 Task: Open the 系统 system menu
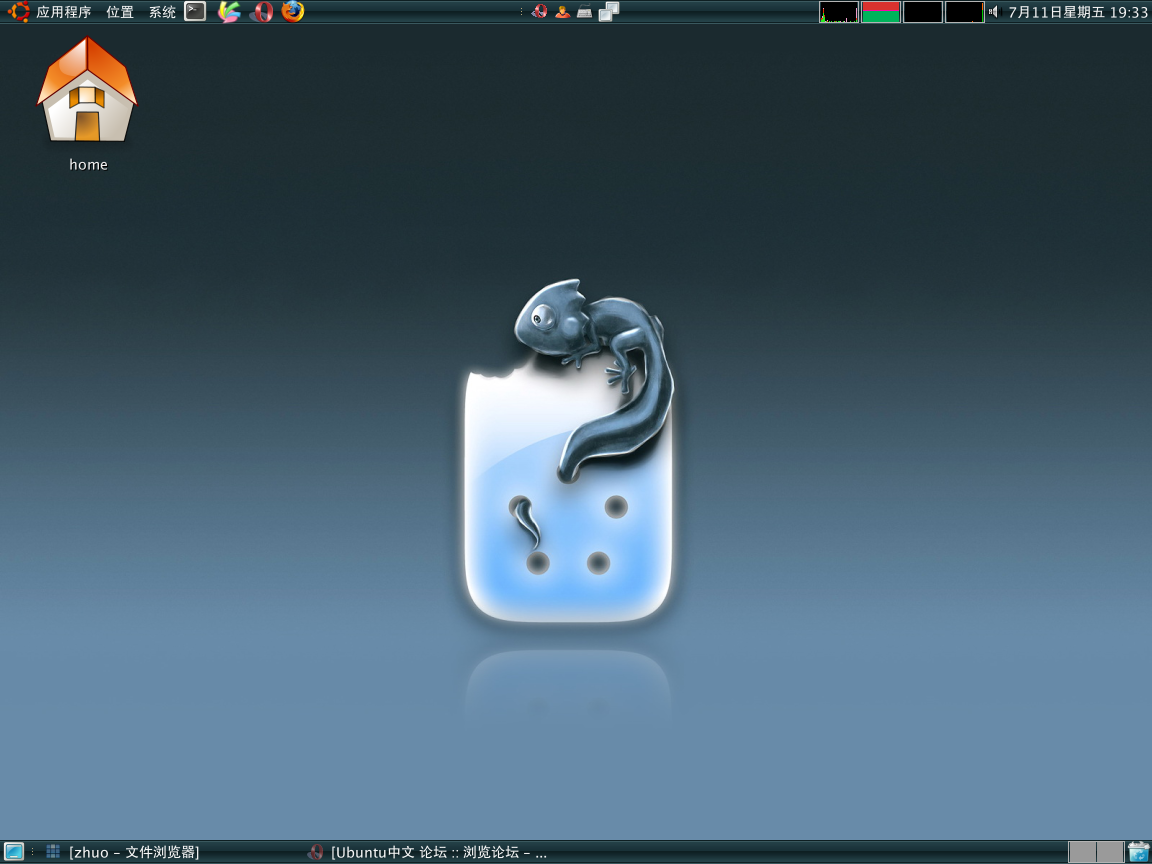162,12
